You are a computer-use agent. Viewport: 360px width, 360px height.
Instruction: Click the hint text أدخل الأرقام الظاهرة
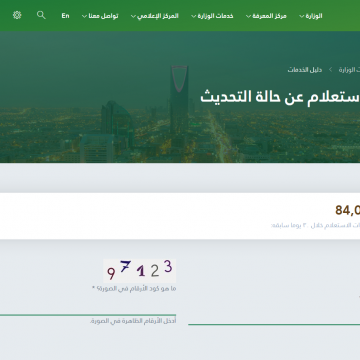pyautogui.click(x=133, y=321)
